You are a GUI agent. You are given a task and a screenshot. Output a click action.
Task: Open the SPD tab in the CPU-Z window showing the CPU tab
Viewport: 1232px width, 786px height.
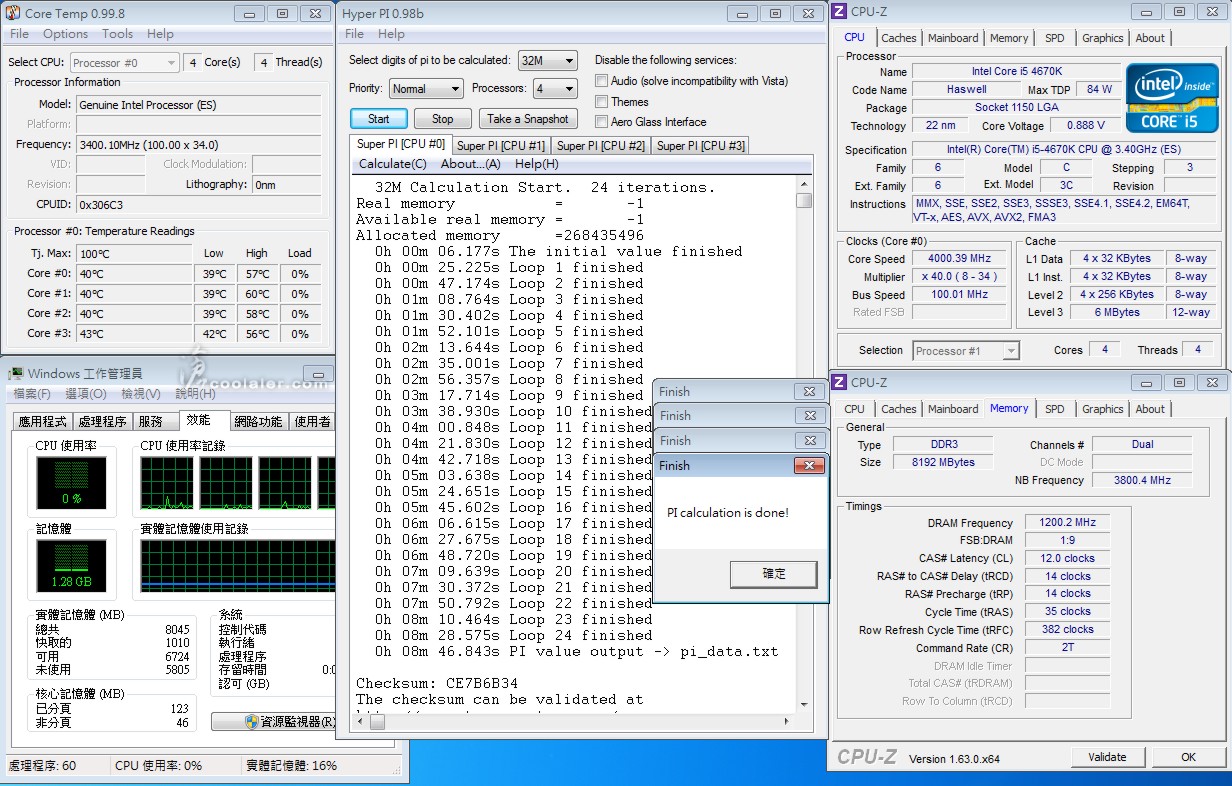(x=1055, y=38)
